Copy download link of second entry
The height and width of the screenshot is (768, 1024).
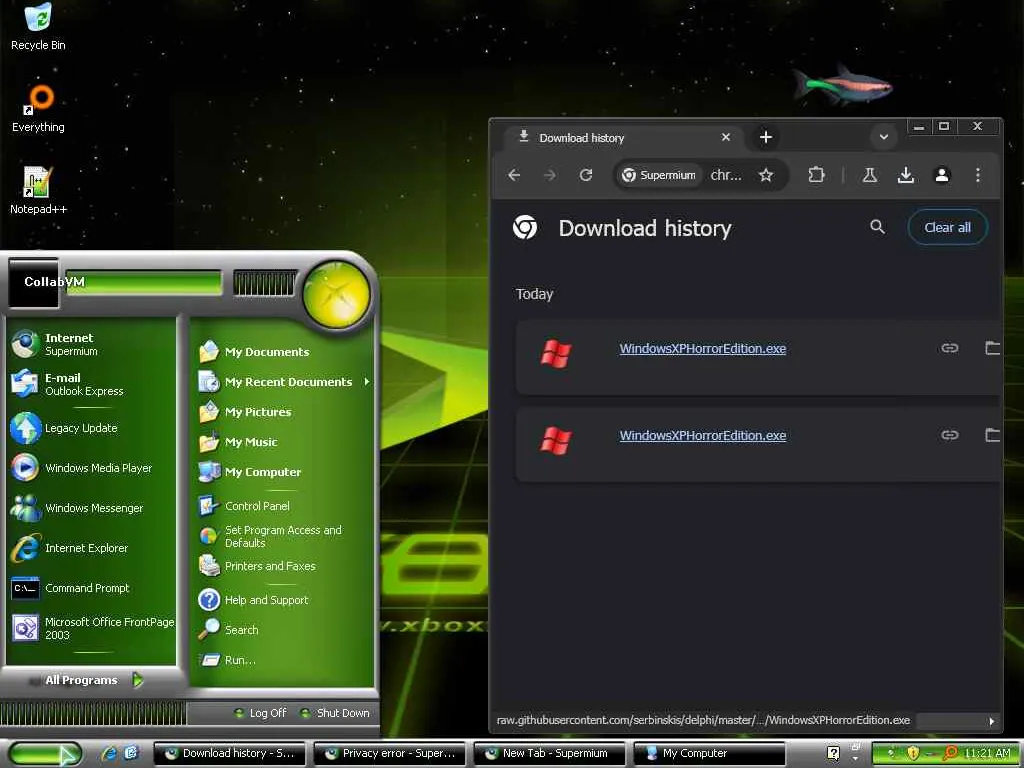(950, 435)
